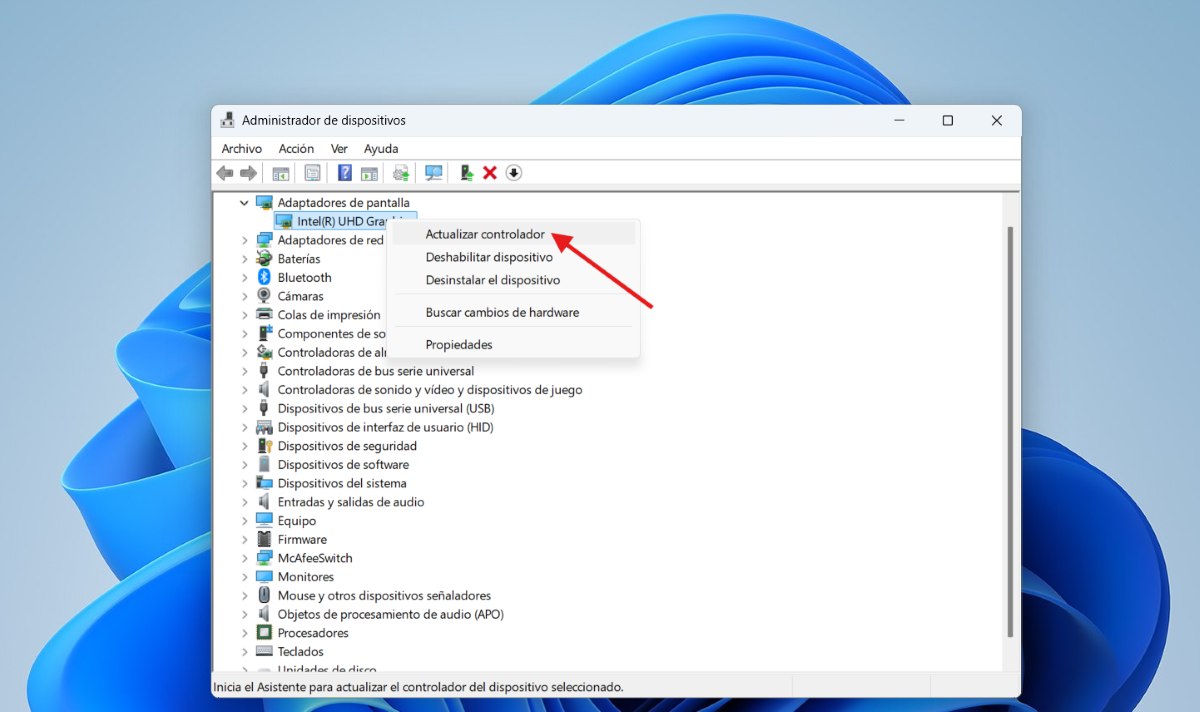Select Entradas y salidas de audio
The image size is (1200, 712).
pos(350,502)
